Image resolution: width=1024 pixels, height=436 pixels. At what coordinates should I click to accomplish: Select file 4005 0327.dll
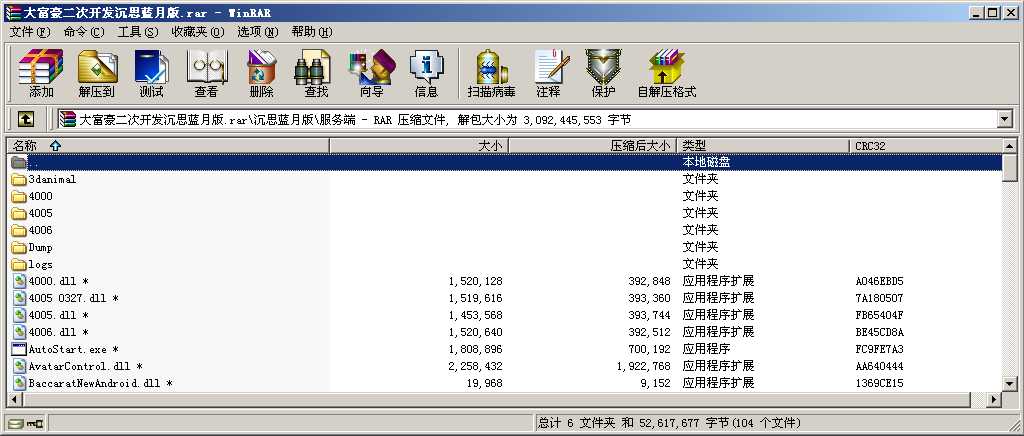click(73, 298)
